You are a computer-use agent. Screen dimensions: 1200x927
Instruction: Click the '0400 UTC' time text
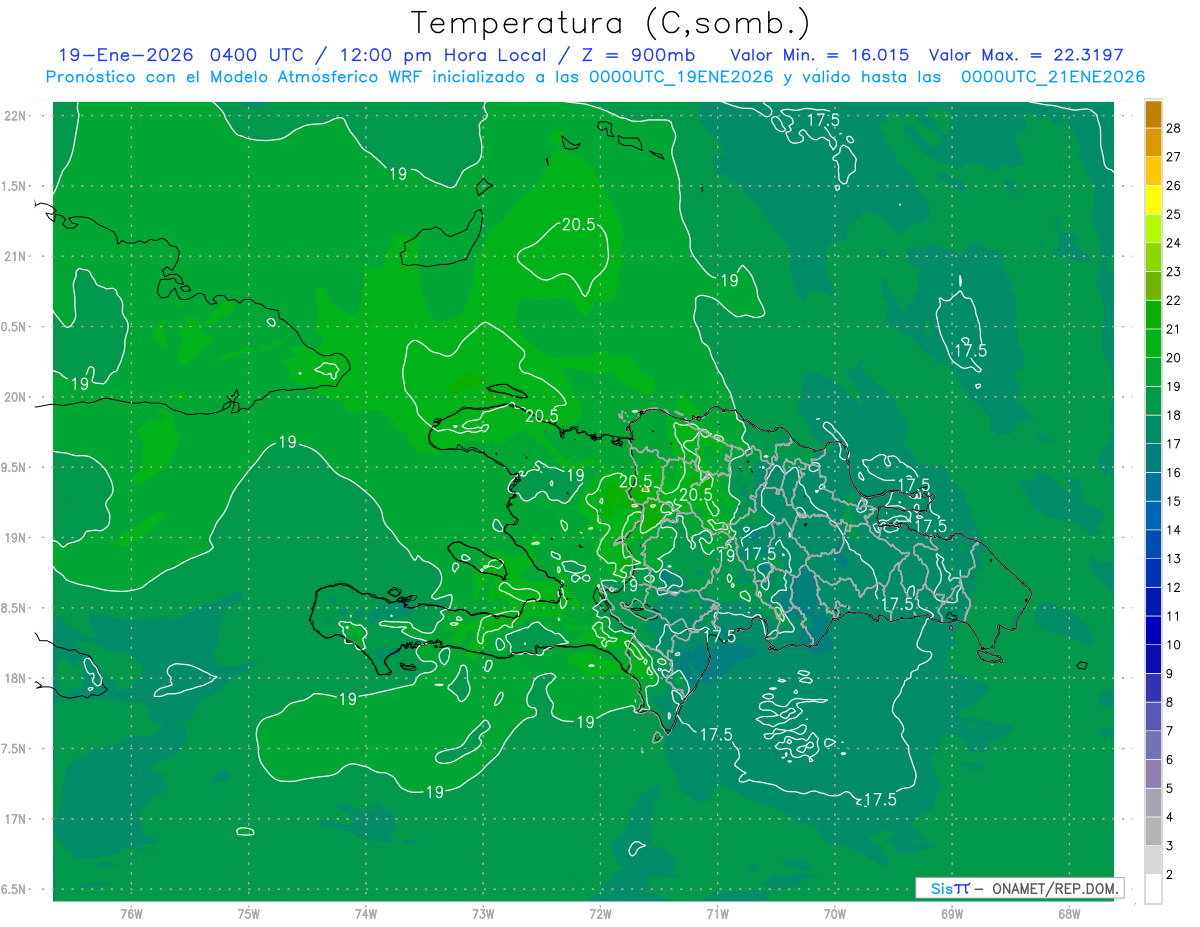pyautogui.click(x=257, y=55)
